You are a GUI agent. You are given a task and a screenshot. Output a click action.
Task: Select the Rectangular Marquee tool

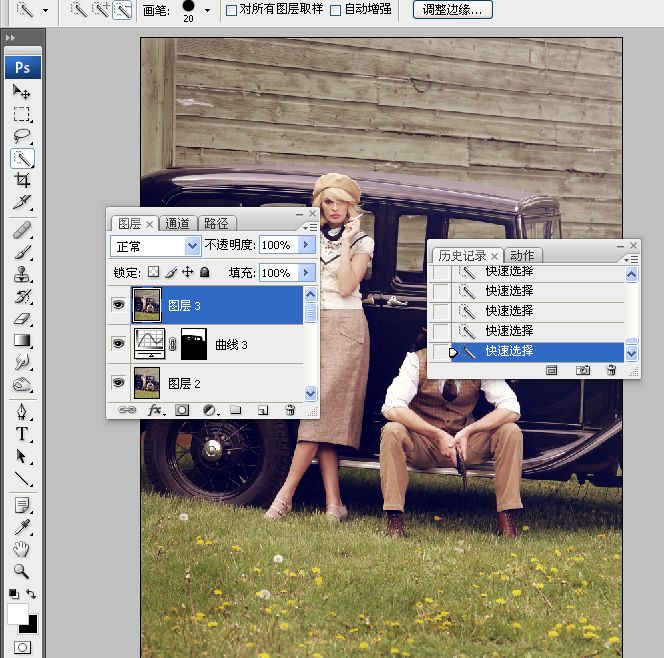[22, 114]
